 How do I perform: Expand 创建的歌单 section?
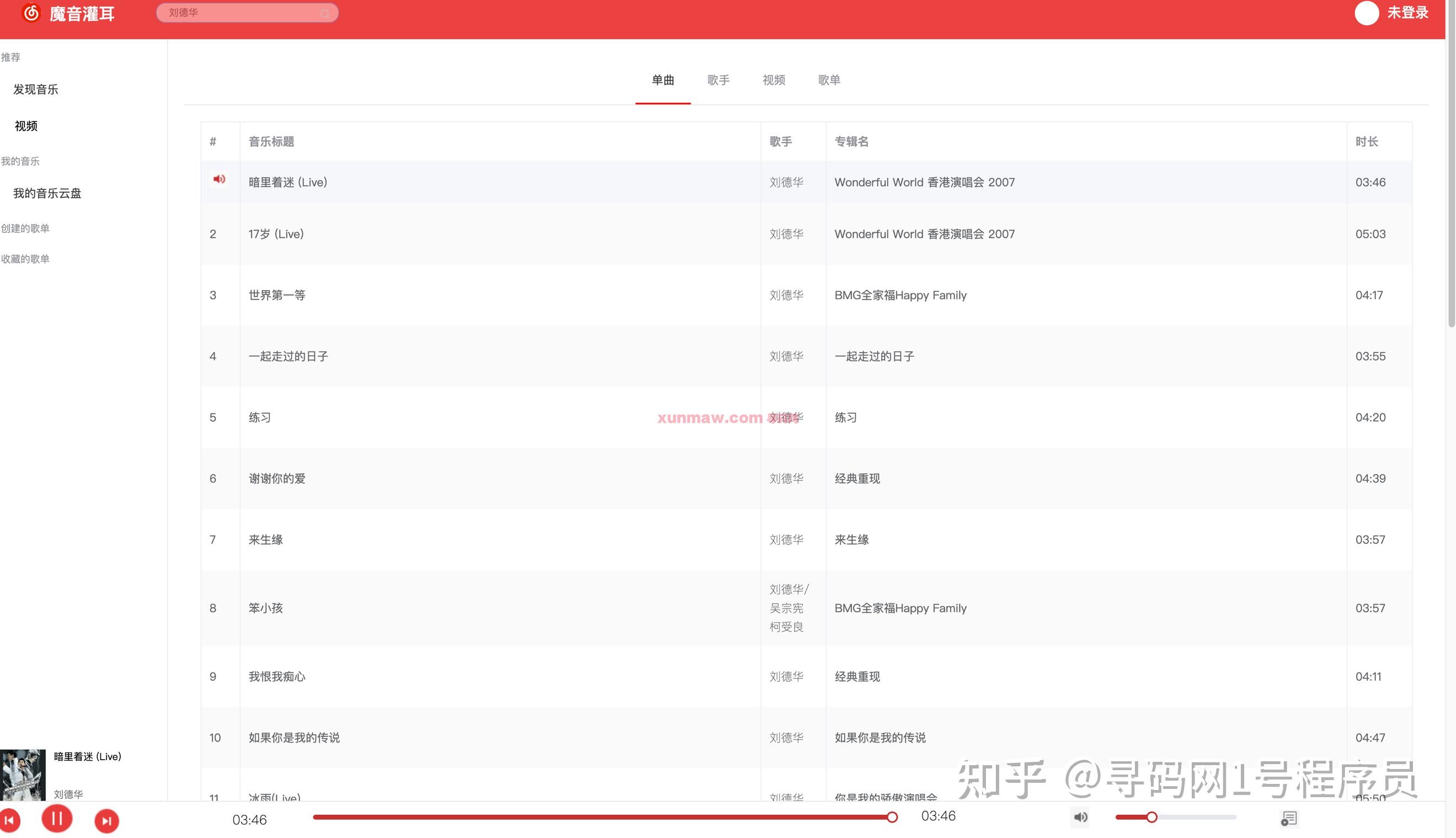(25, 228)
